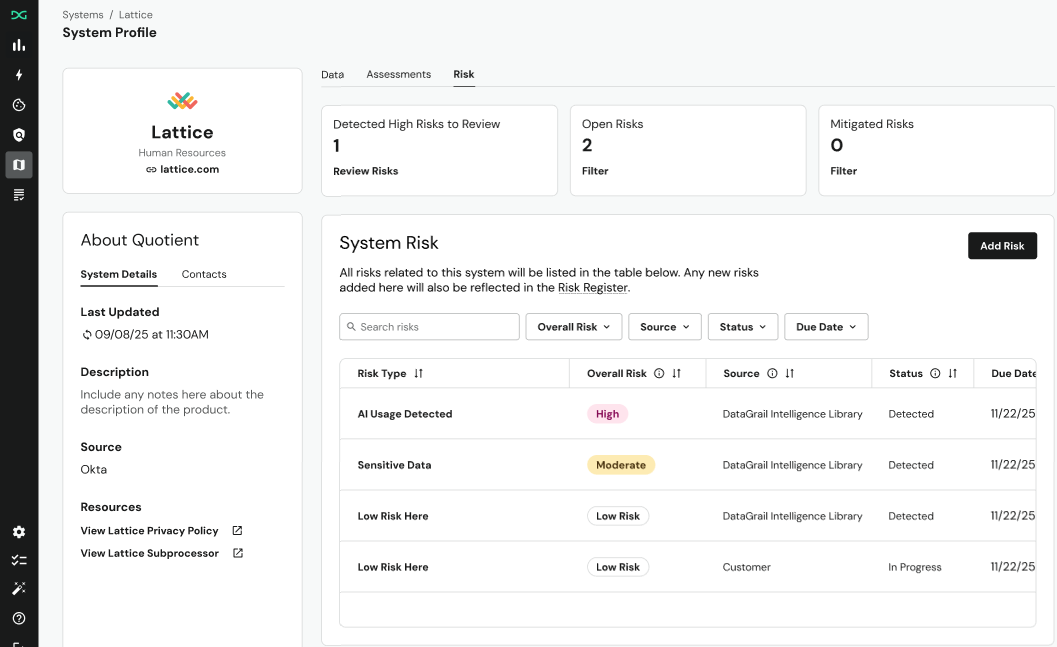Open the analytics bar chart icon in sidebar

[19, 45]
